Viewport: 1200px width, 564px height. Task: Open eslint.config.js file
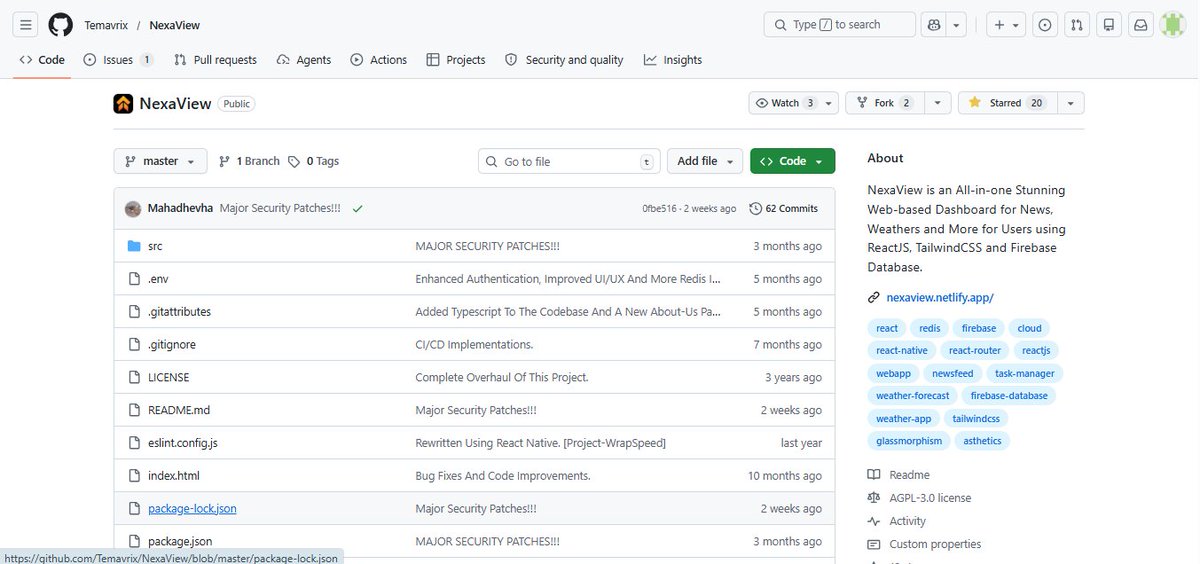(x=183, y=443)
